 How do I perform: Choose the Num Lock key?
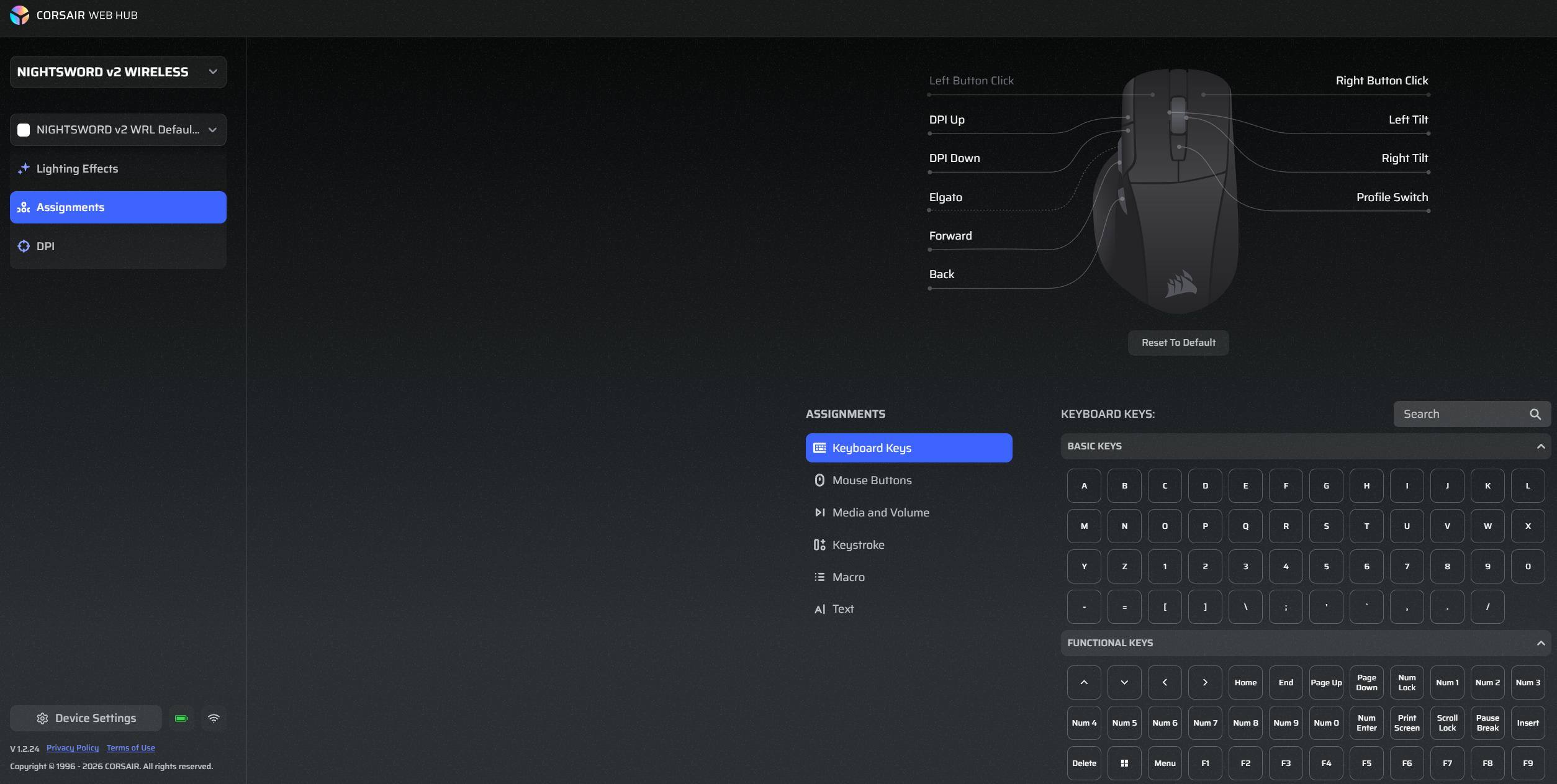pos(1407,682)
